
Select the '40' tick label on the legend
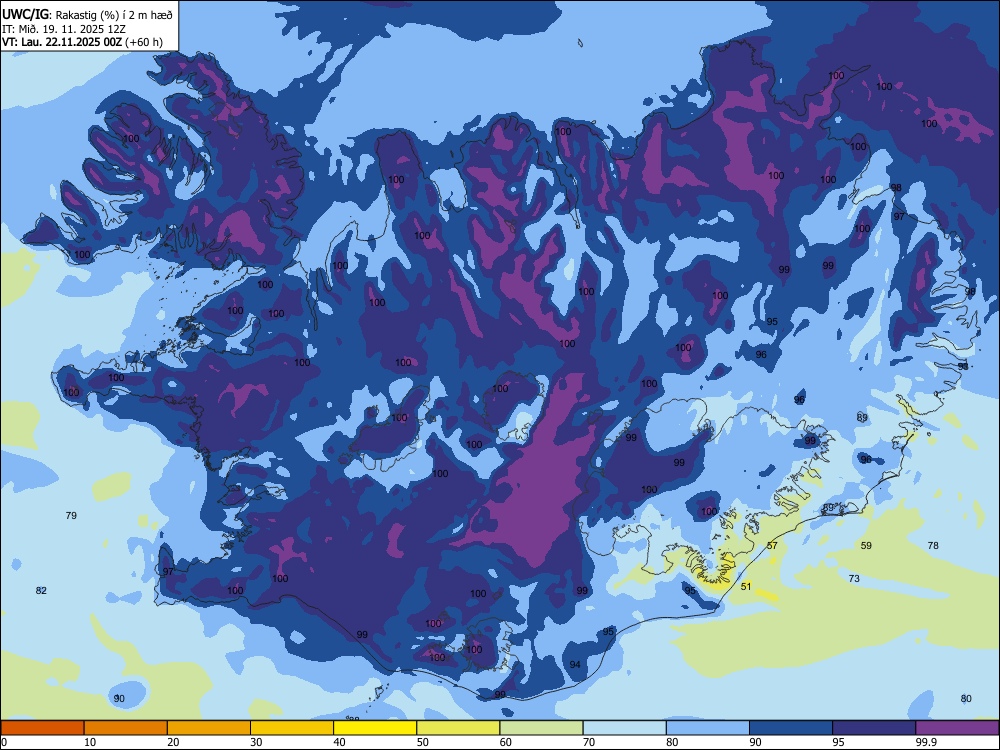339,742
